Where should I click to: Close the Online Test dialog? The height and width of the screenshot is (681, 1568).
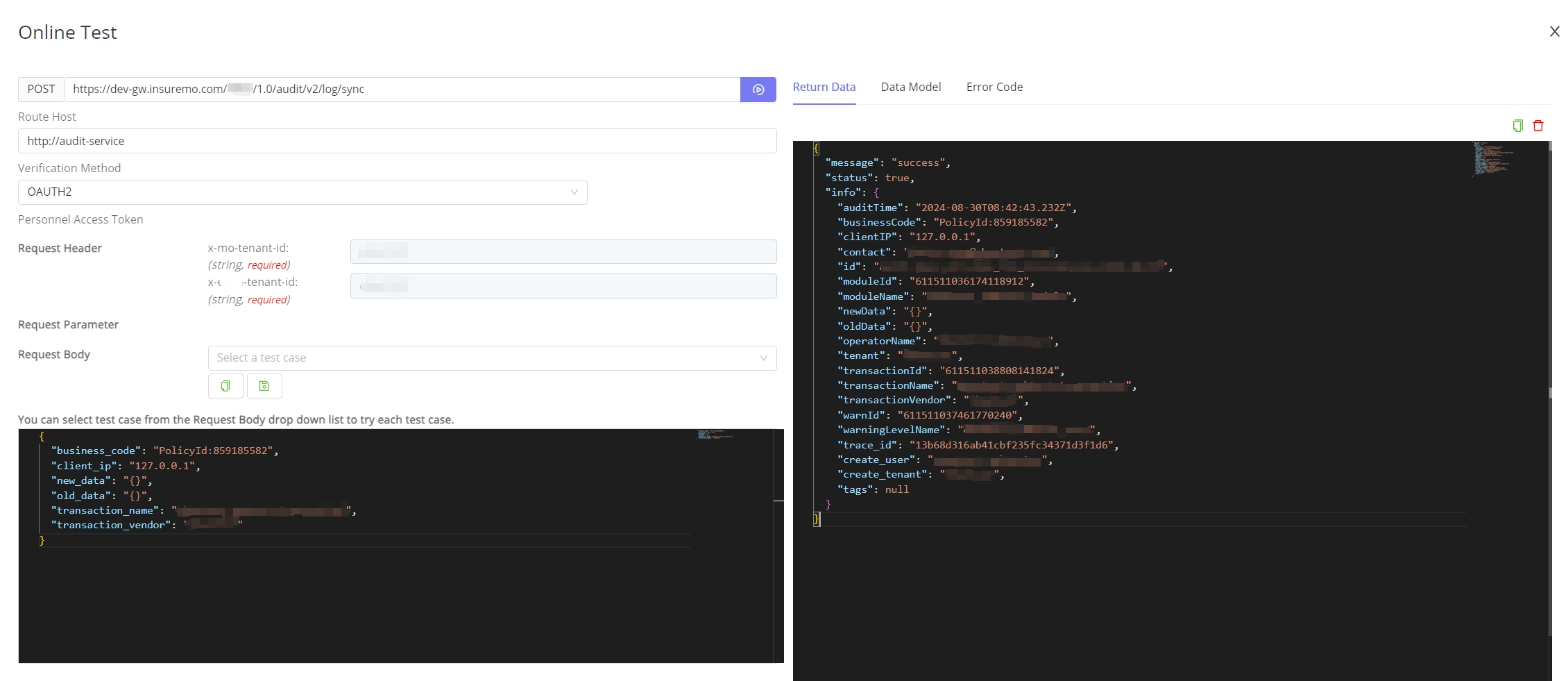1554,31
